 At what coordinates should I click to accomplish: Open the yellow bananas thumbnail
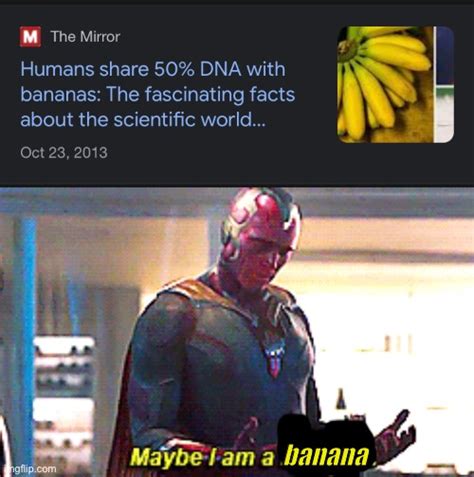395,84
